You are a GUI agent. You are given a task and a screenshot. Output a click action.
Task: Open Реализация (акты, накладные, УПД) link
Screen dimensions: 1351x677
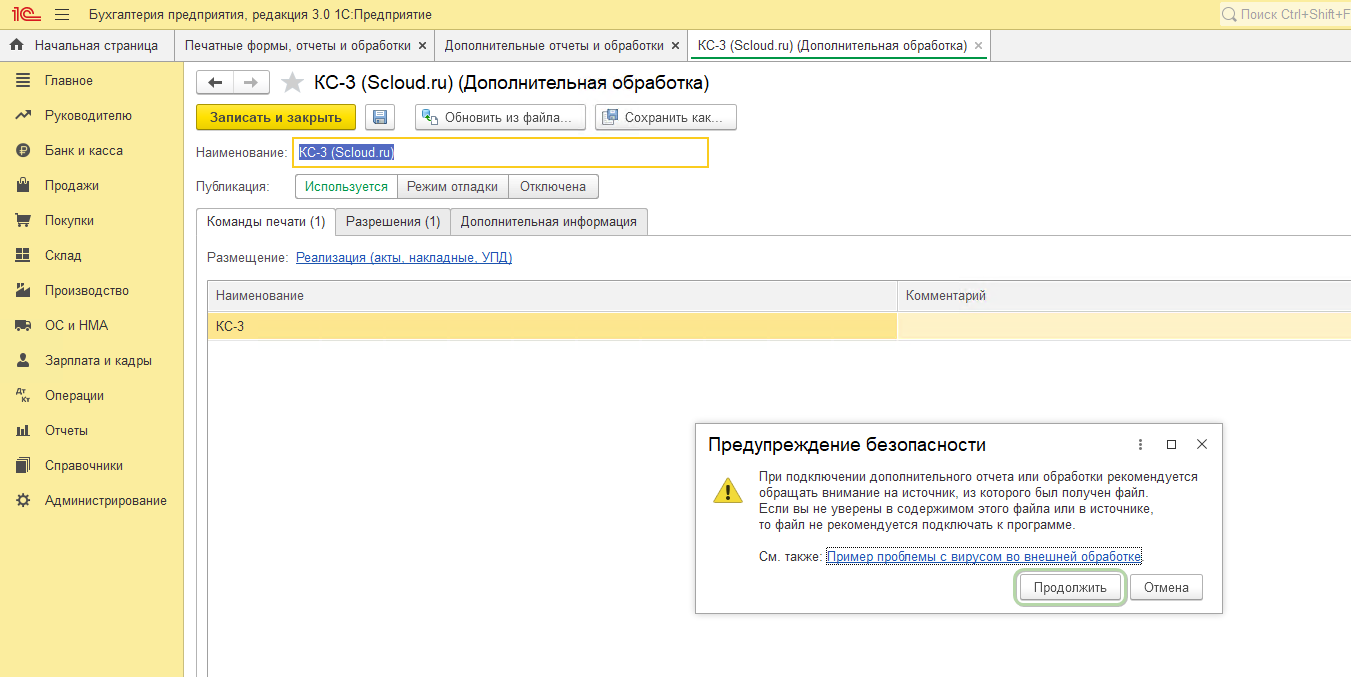click(x=404, y=257)
